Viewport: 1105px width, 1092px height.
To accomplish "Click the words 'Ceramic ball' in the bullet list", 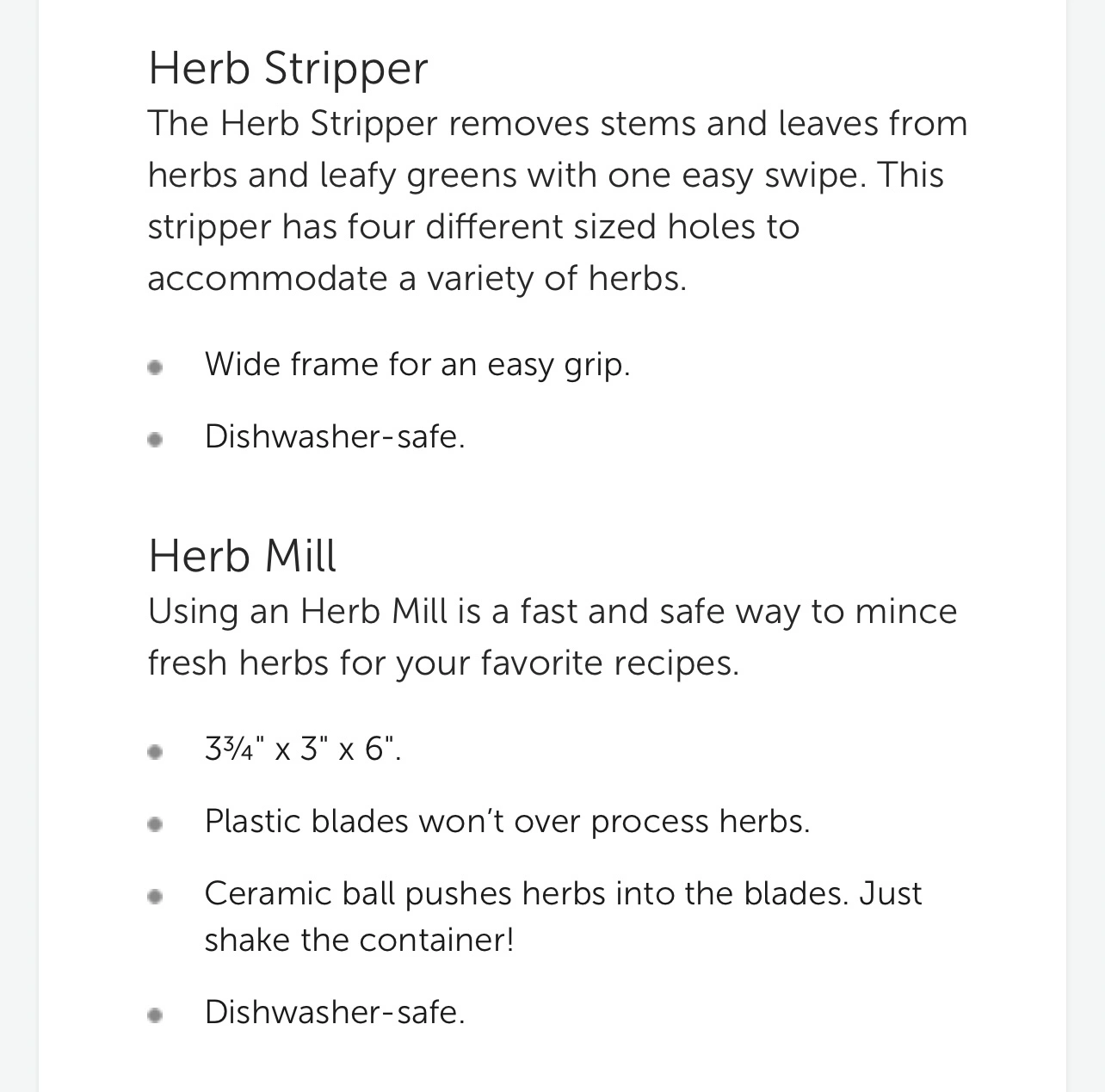I will point(299,894).
